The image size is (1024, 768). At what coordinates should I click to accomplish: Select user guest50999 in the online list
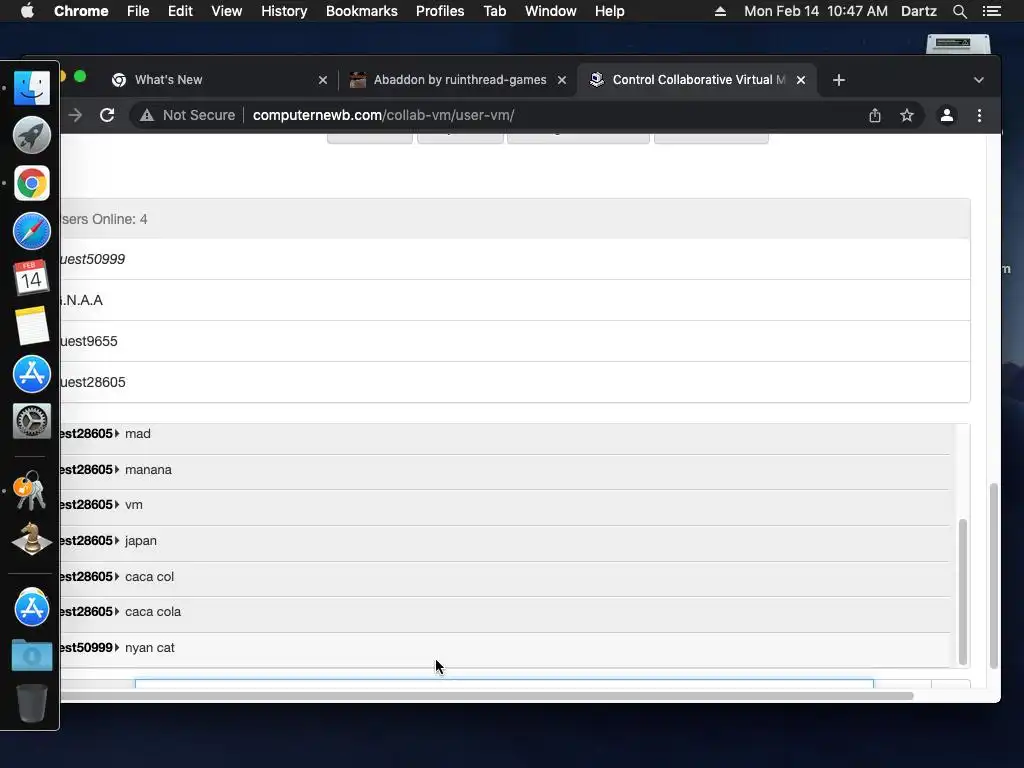pyautogui.click(x=515, y=259)
